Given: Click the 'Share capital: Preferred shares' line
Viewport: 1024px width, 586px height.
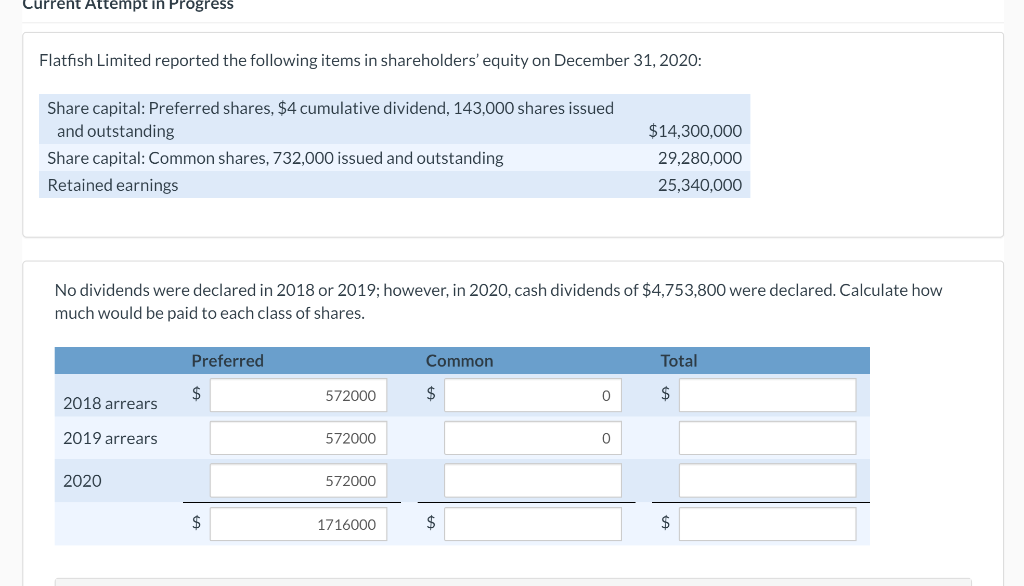Looking at the screenshot, I should [x=330, y=119].
